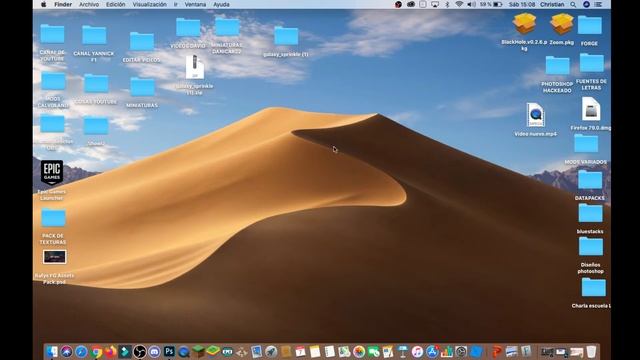
Task: Select FORGE folder on desktop
Action: coord(590,25)
